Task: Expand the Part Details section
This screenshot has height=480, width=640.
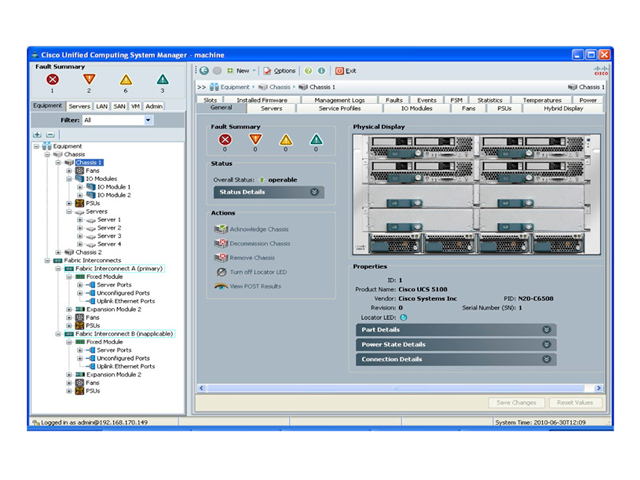Action: [456, 330]
